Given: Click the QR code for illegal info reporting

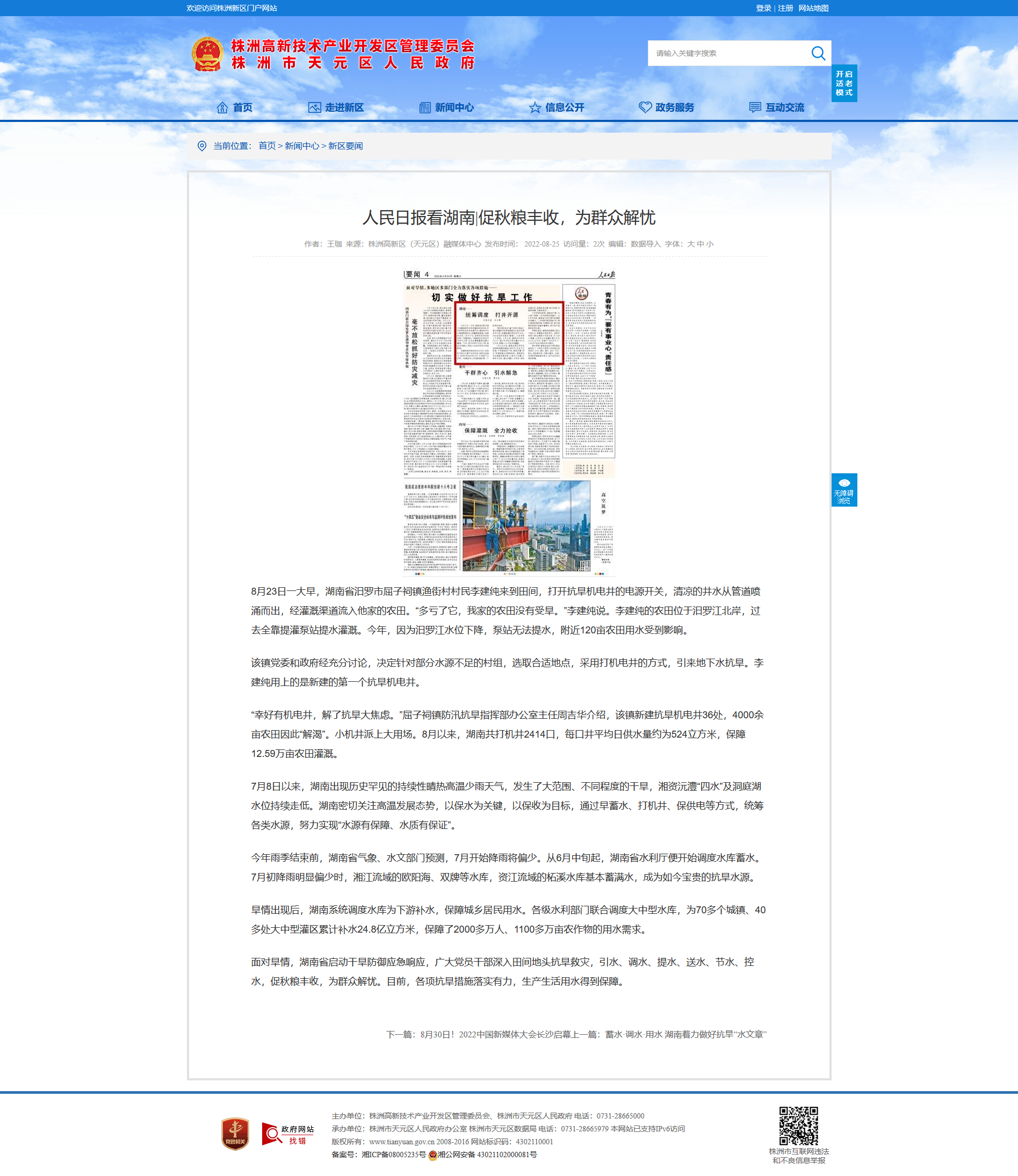Looking at the screenshot, I should tap(798, 1126).
